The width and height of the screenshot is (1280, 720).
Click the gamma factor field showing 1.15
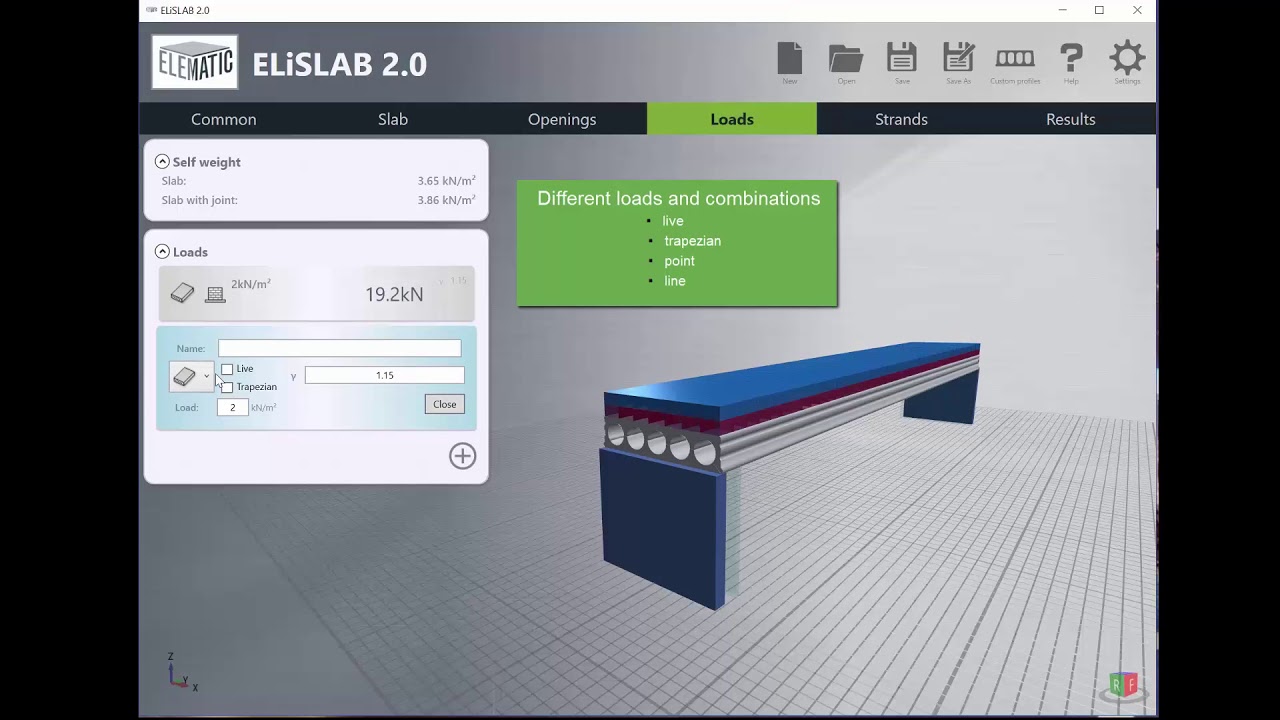coord(385,375)
